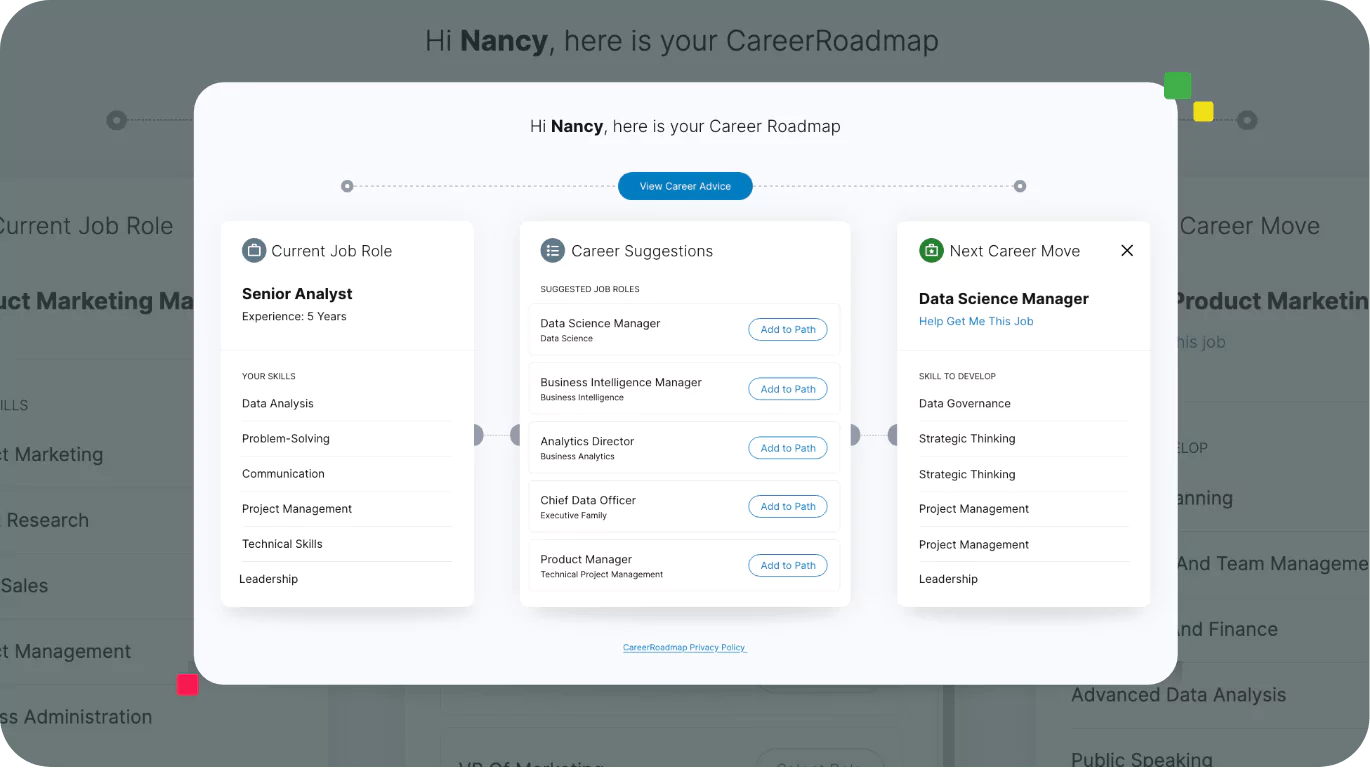Image resolution: width=1370 pixels, height=768 pixels.
Task: Click the list icon beside Career Suggestions
Action: pos(552,250)
